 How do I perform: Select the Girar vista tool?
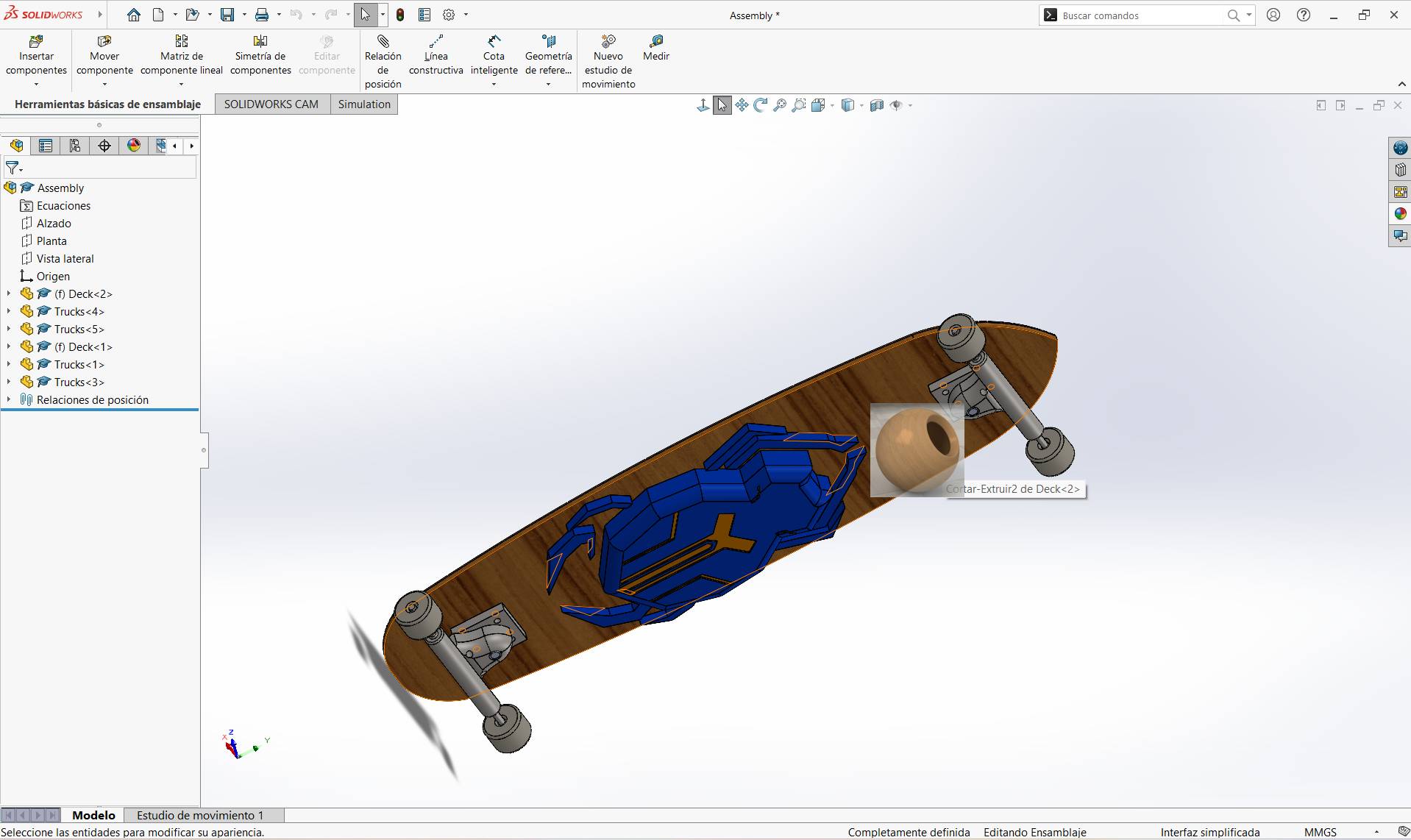pyautogui.click(x=760, y=104)
